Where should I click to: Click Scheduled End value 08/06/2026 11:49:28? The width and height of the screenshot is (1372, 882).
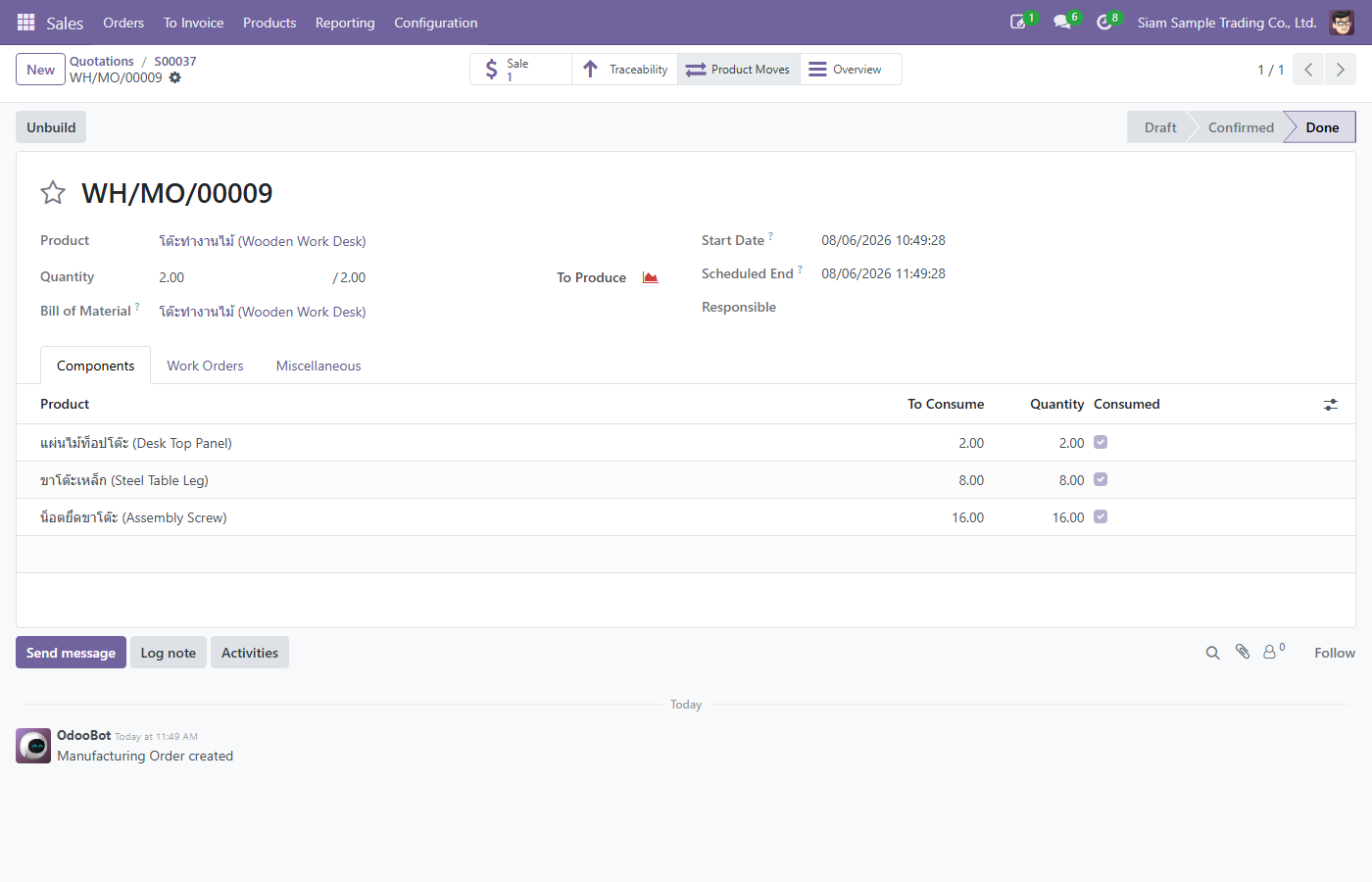tap(883, 273)
